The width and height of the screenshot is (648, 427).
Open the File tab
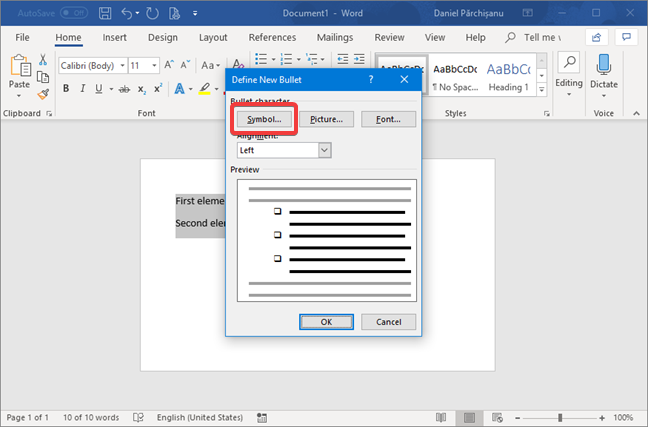[x=22, y=38]
